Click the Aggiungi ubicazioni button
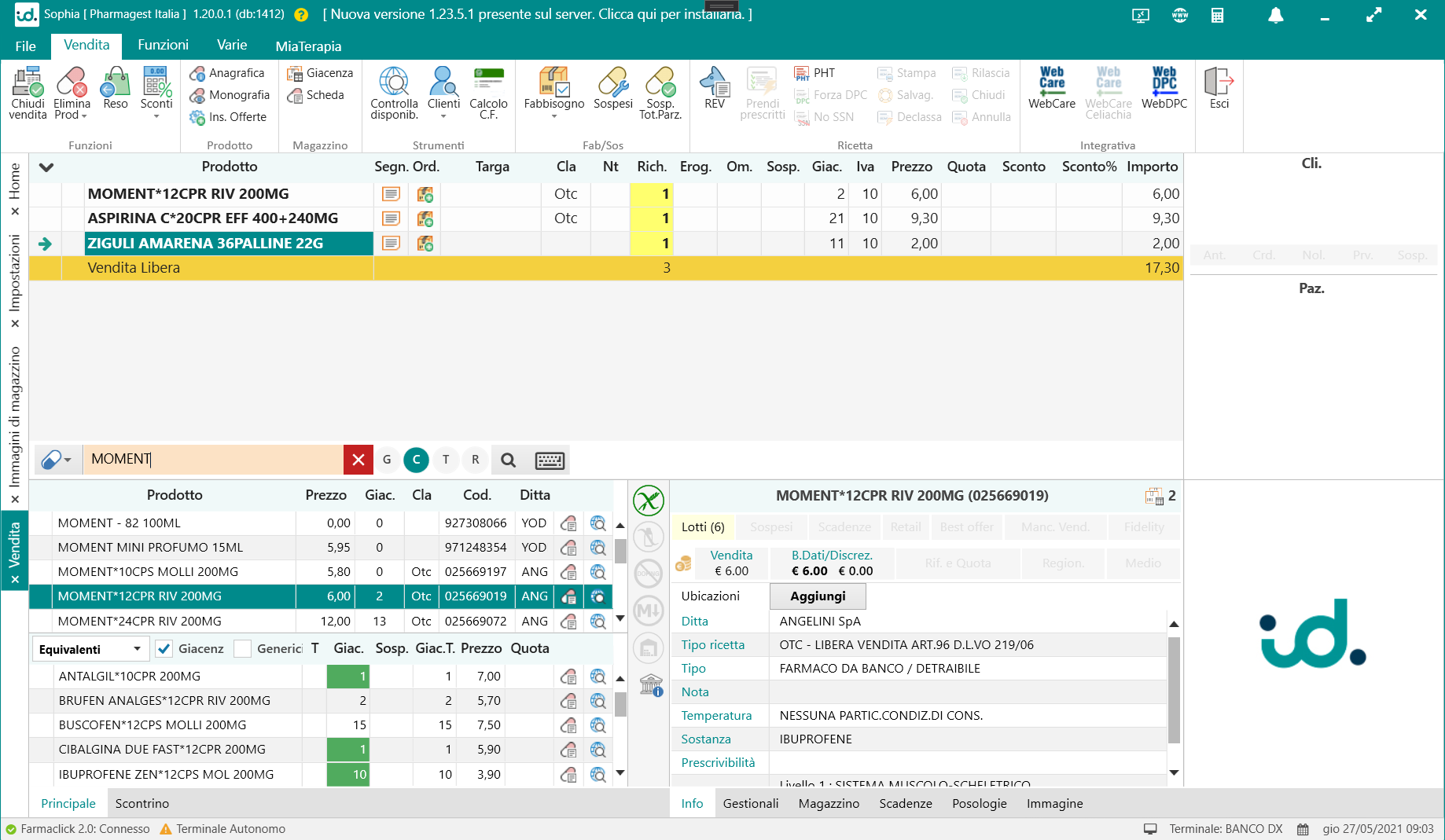1445x840 pixels. click(818, 596)
